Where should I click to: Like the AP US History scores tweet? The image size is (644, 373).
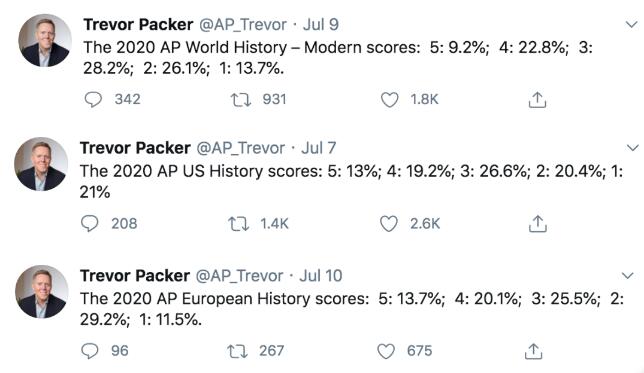pyautogui.click(x=389, y=224)
